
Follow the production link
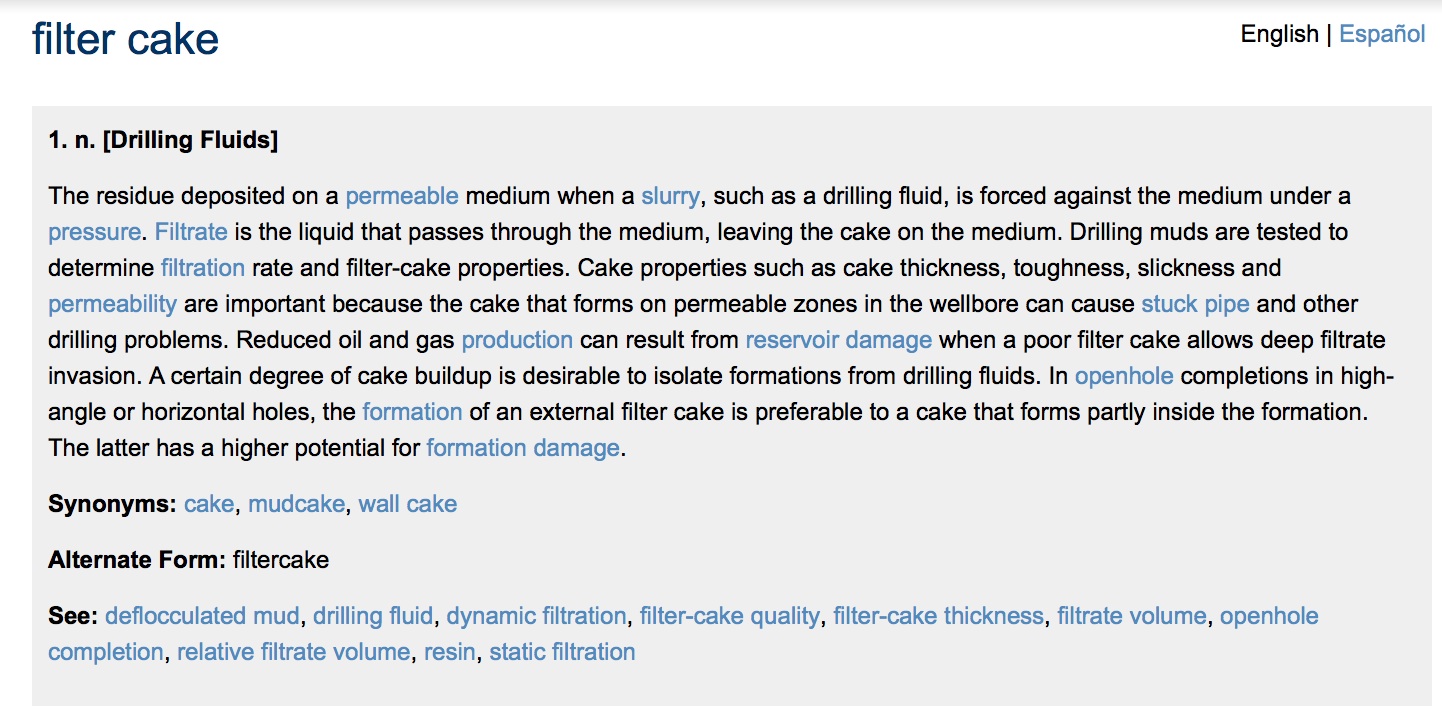pyautogui.click(x=517, y=340)
